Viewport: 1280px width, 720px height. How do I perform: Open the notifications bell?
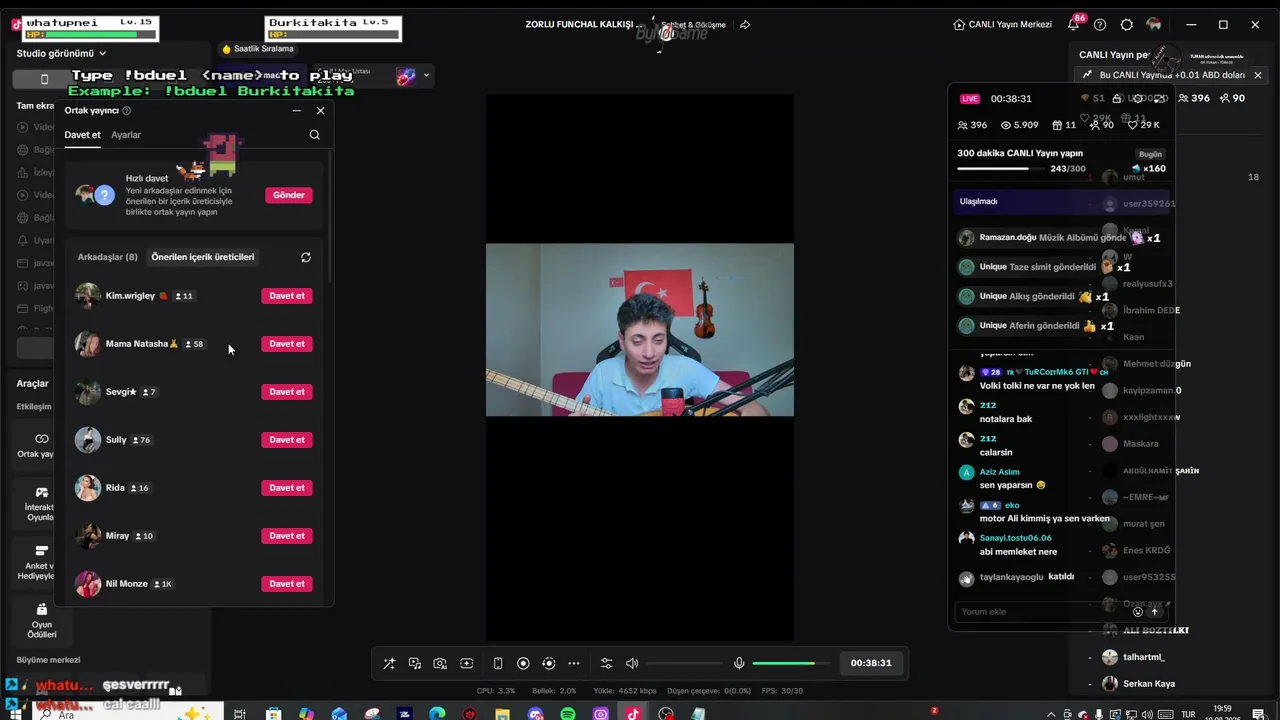point(1073,24)
